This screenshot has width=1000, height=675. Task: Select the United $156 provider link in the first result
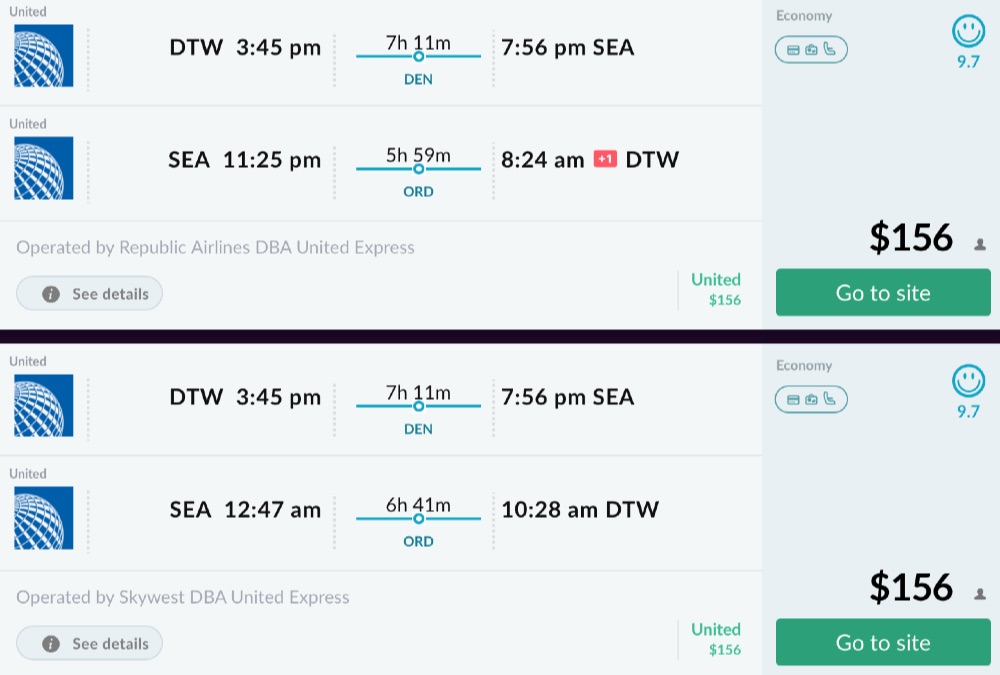tap(716, 288)
